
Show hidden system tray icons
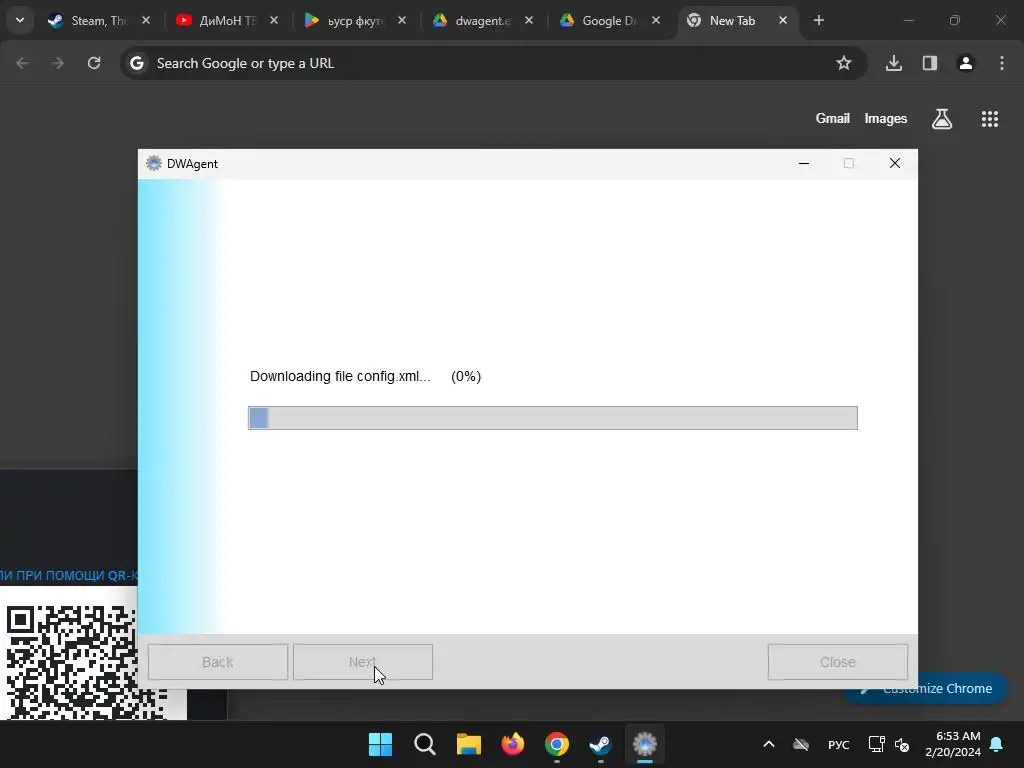coord(769,744)
